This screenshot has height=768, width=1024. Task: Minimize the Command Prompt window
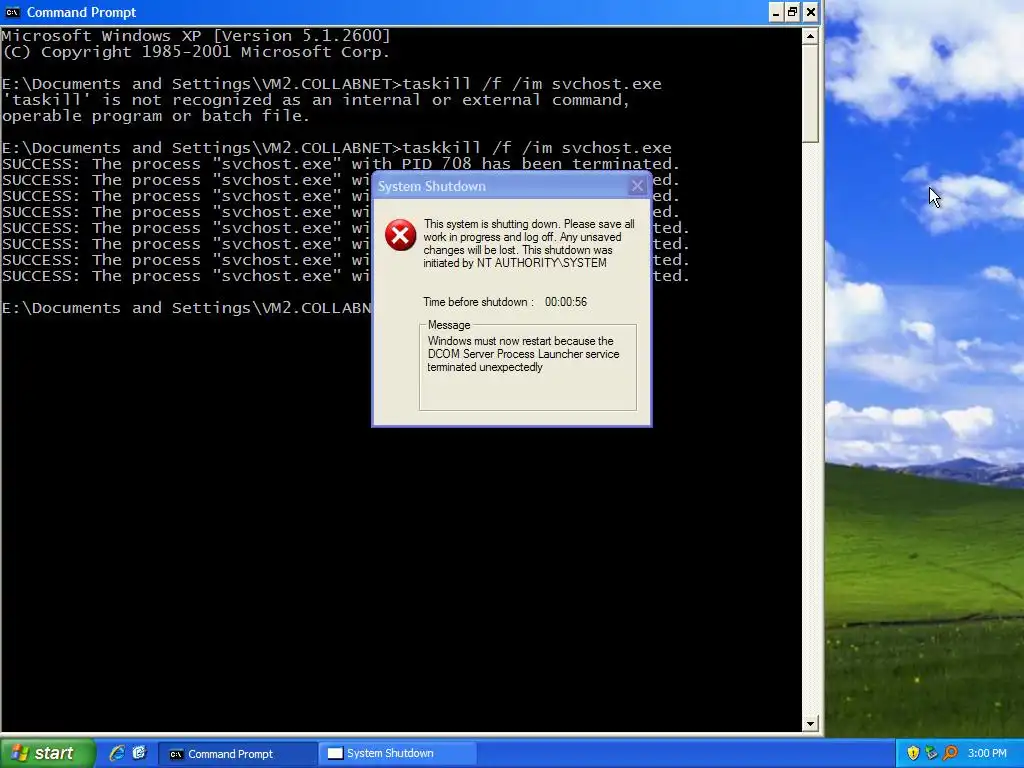775,12
